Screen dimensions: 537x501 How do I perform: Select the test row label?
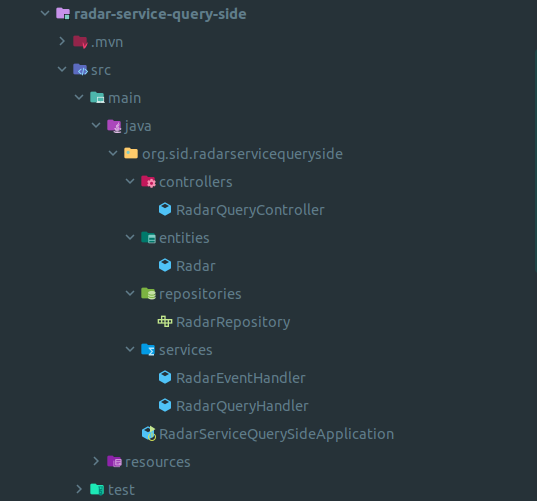click(122, 490)
